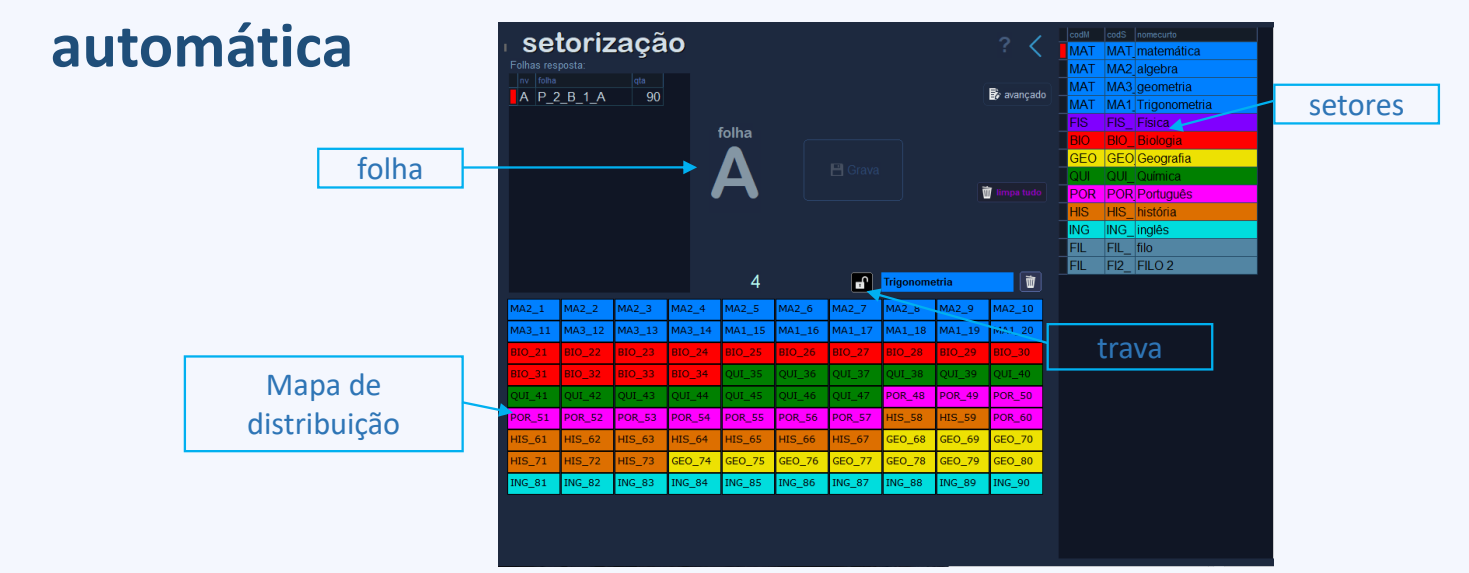
Task: Click map cell BIO_21
Action: tap(533, 352)
